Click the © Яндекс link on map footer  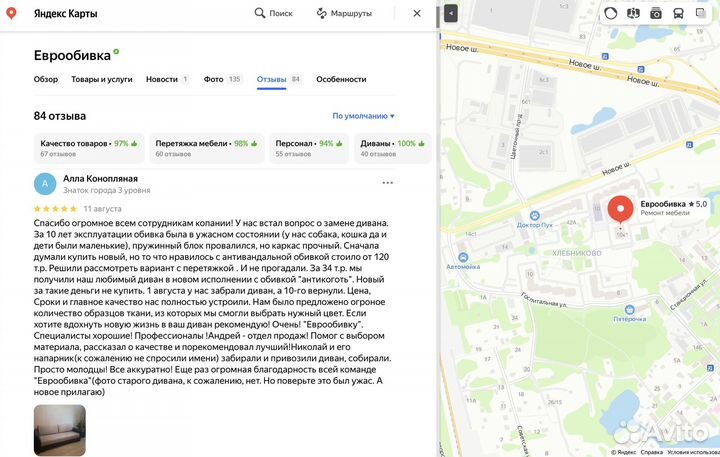[623, 452]
